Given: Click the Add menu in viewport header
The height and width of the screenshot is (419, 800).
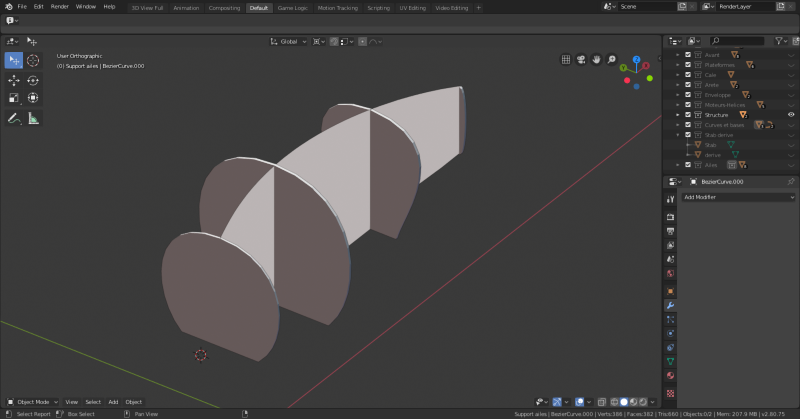Looking at the screenshot, I should point(113,402).
